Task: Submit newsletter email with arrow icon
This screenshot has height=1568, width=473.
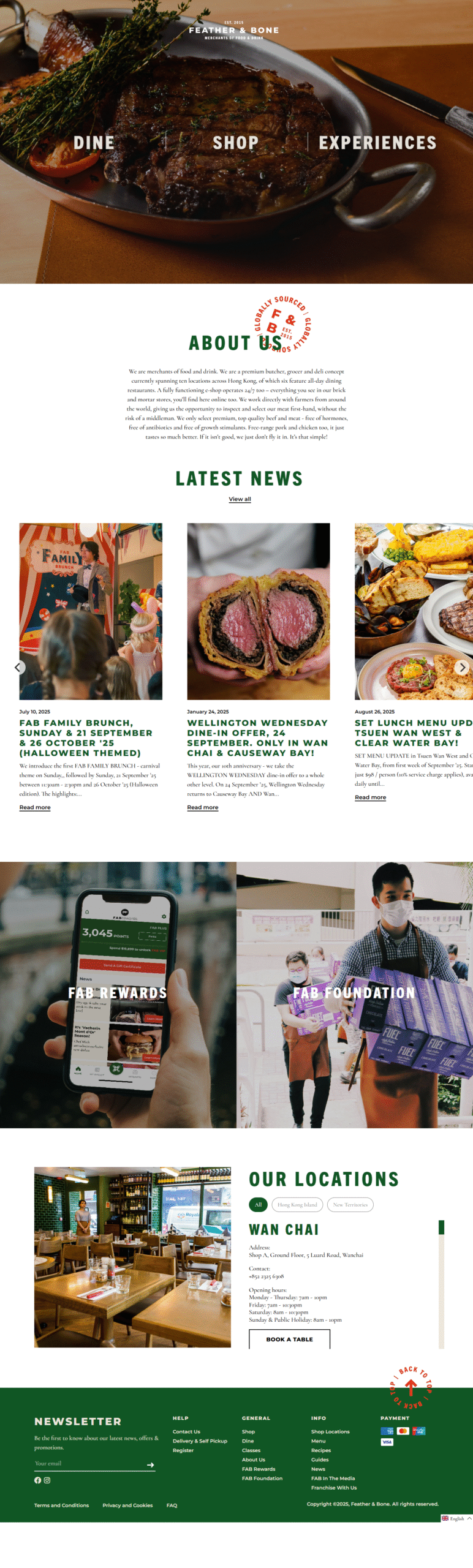Action: click(x=151, y=1464)
